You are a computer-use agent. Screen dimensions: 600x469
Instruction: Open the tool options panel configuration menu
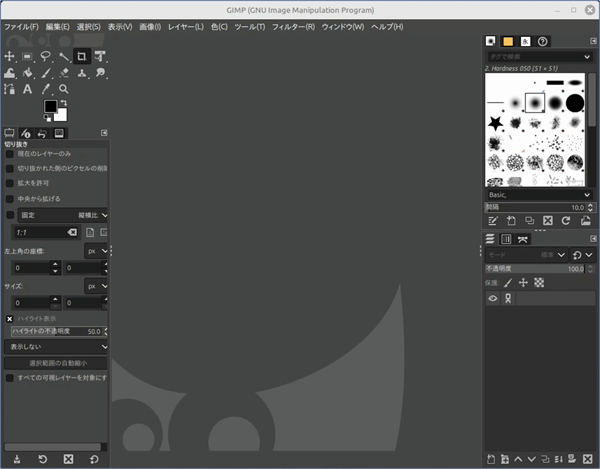(x=104, y=133)
